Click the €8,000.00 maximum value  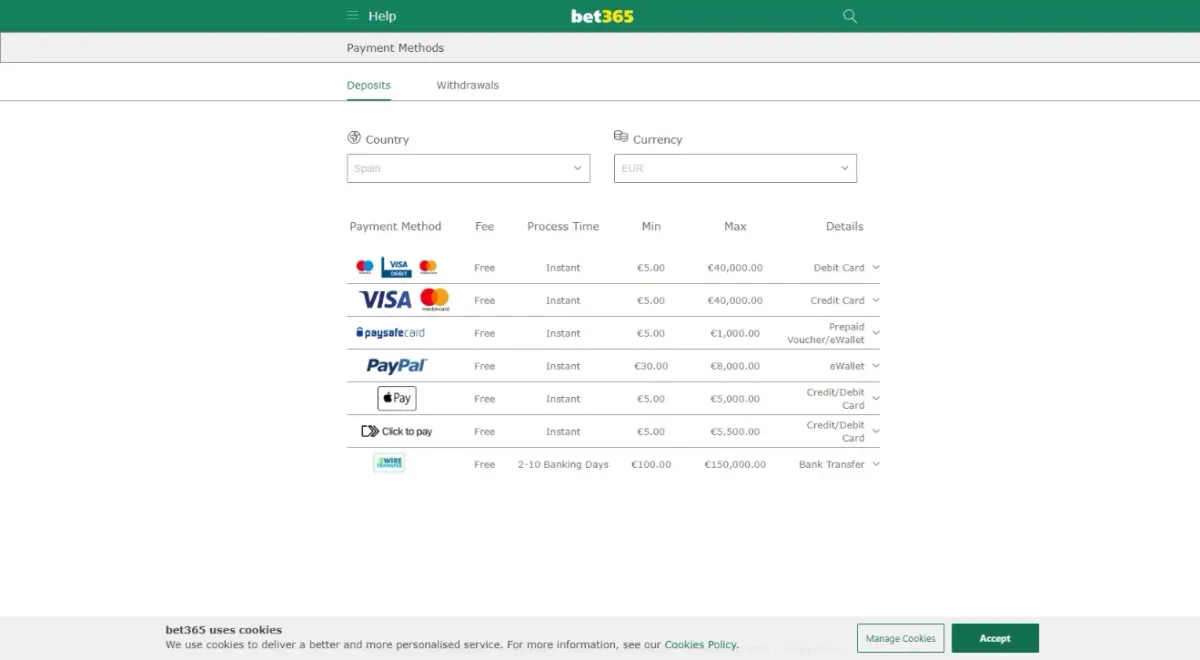pos(735,366)
